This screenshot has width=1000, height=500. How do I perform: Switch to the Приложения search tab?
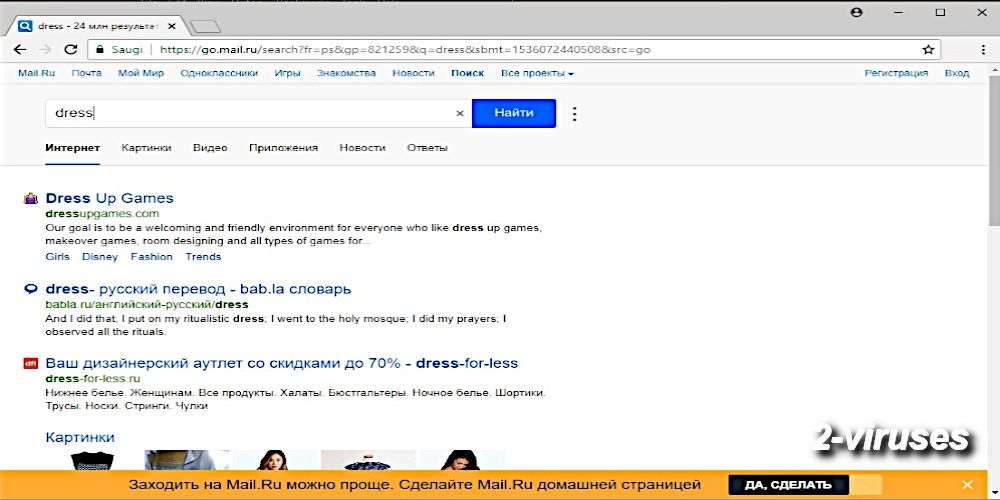(x=283, y=148)
